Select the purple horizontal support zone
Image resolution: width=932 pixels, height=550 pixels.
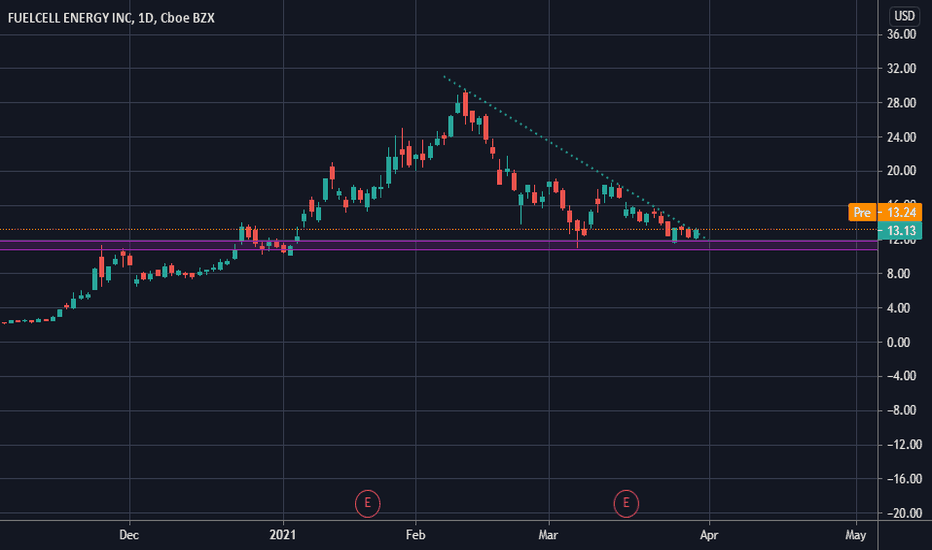click(439, 245)
